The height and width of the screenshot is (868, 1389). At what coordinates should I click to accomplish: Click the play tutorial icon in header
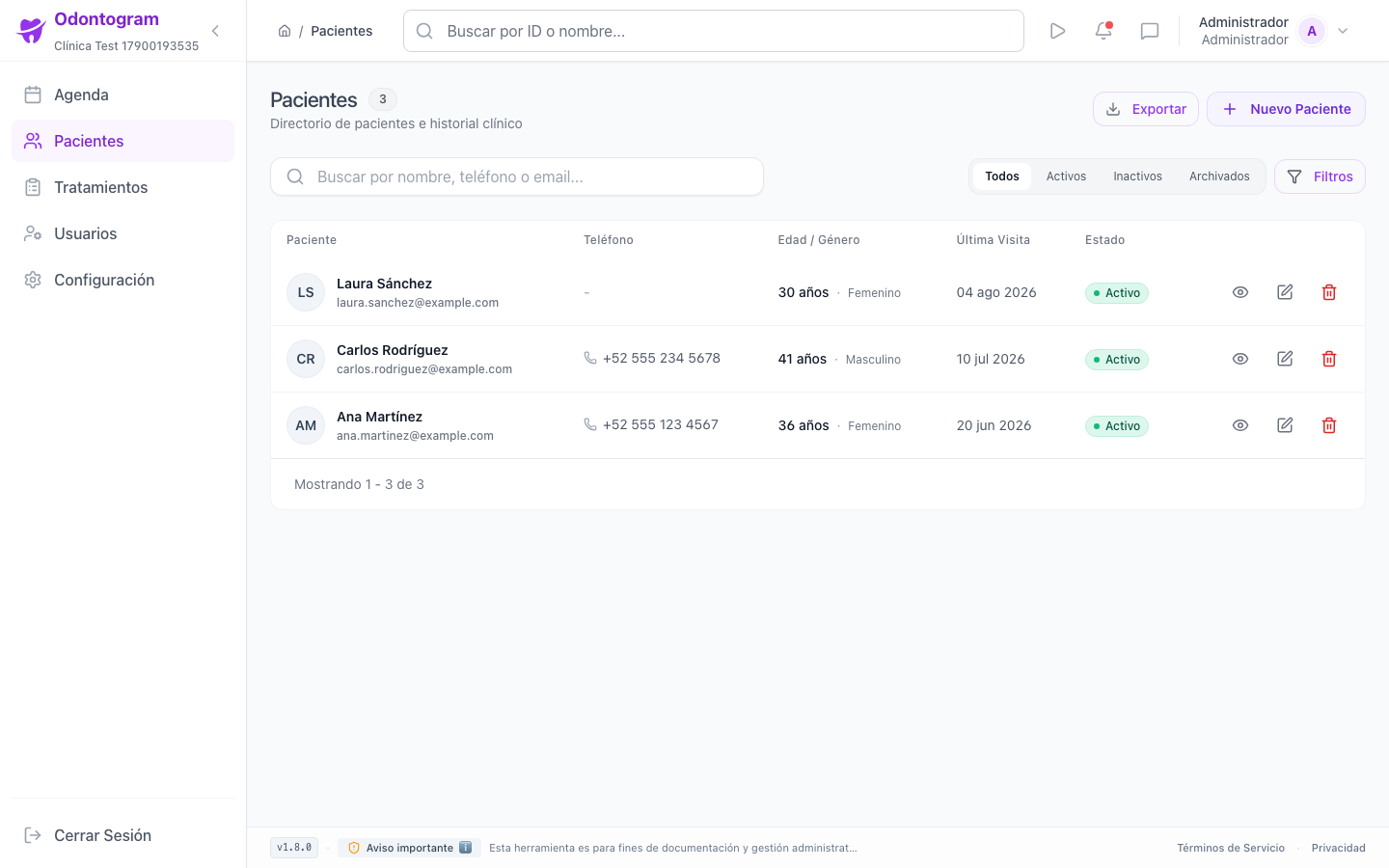coord(1057,31)
